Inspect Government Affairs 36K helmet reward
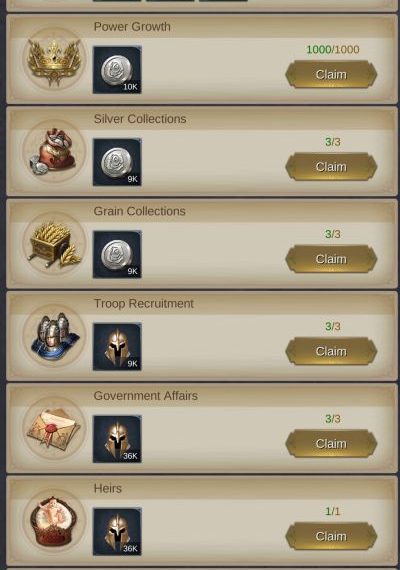 (117, 439)
